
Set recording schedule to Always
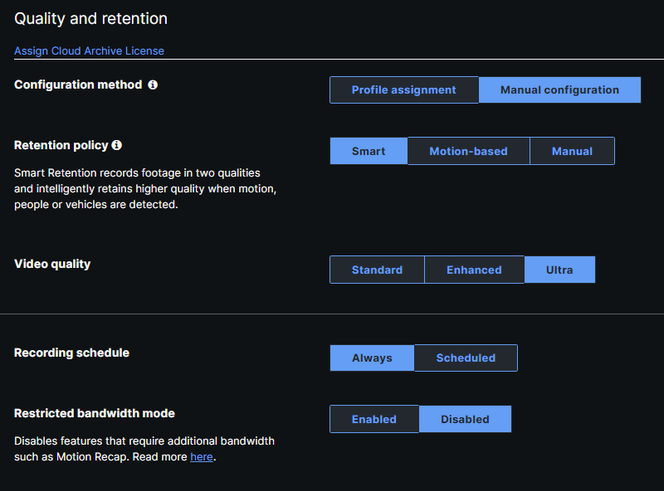click(372, 358)
